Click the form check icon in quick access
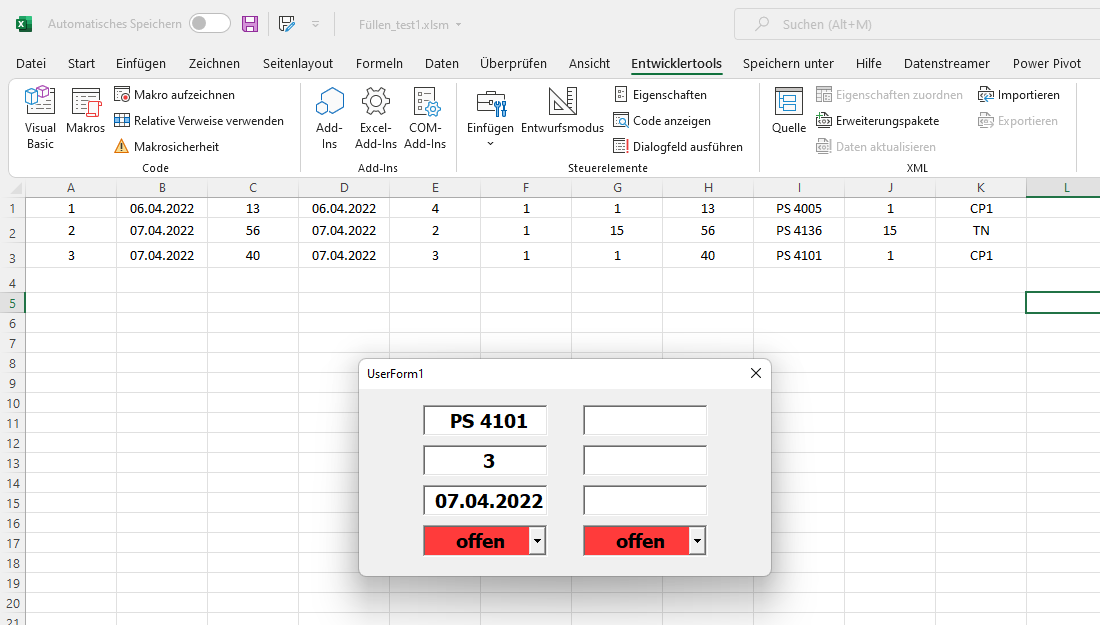Screen dimensions: 1100x625 click(x=286, y=24)
